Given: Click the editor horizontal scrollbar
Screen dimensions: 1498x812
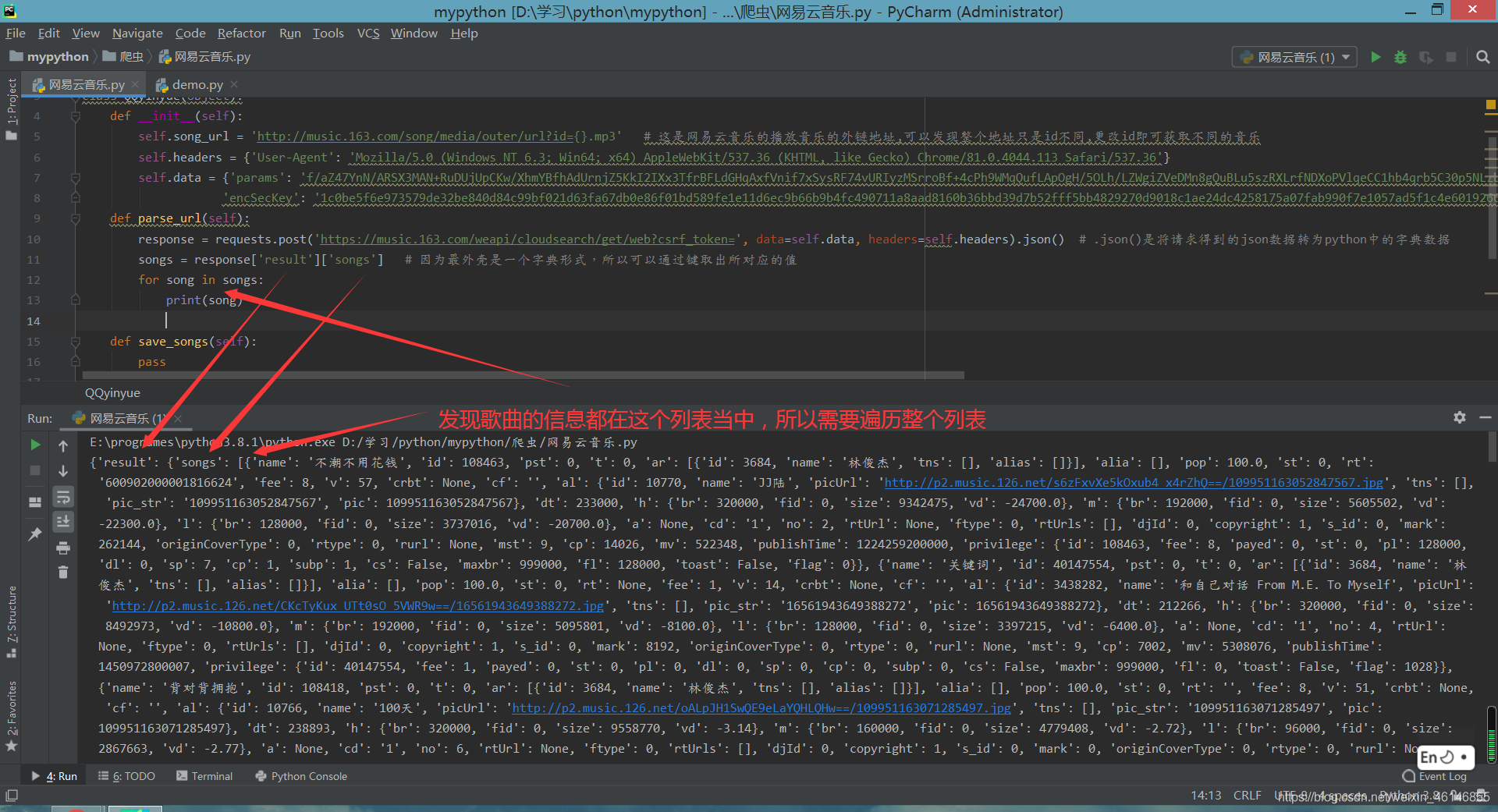Looking at the screenshot, I should [x=523, y=375].
